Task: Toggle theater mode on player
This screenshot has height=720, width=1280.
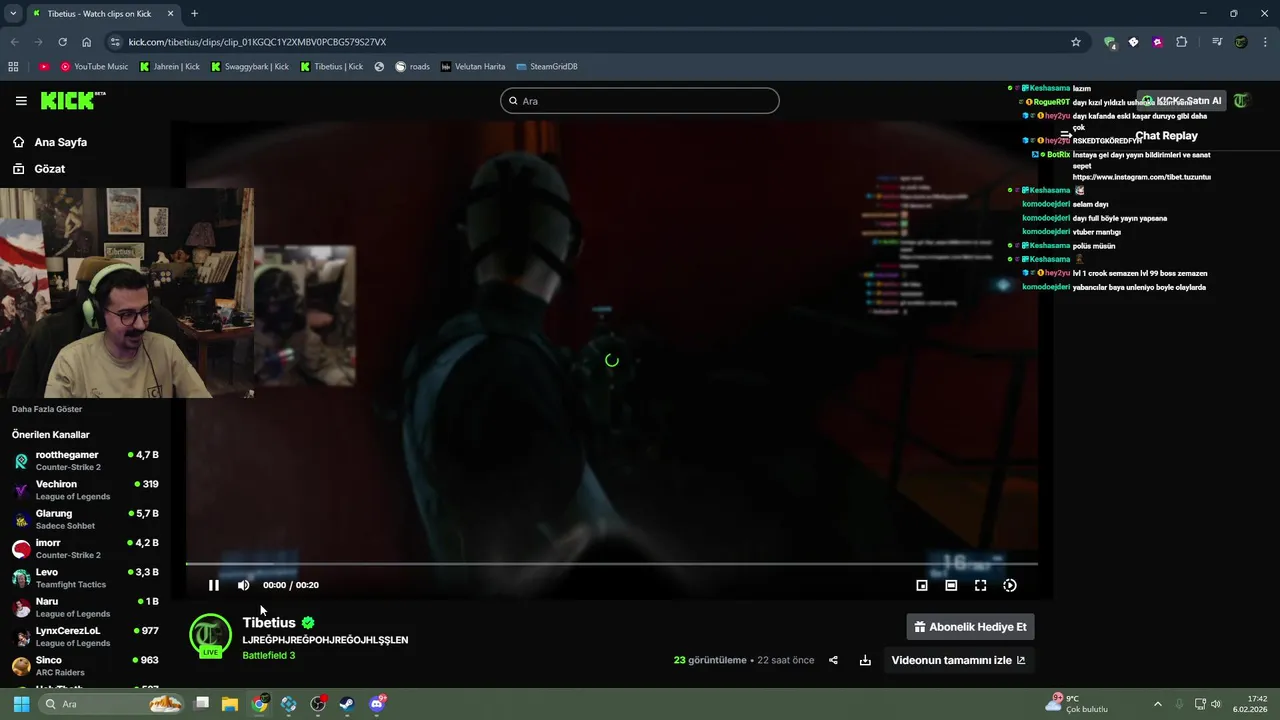Action: tap(951, 585)
